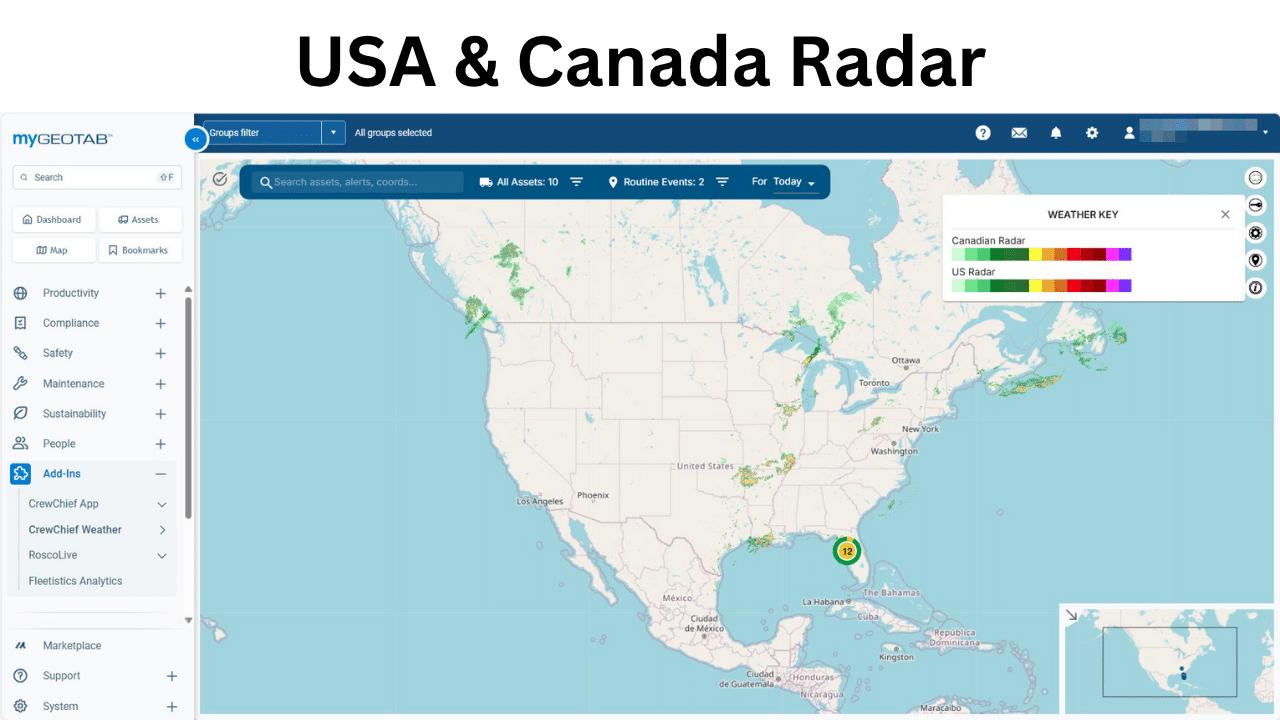This screenshot has width=1280, height=720.
Task: Select the RoscoLive menu label
Action: point(53,555)
